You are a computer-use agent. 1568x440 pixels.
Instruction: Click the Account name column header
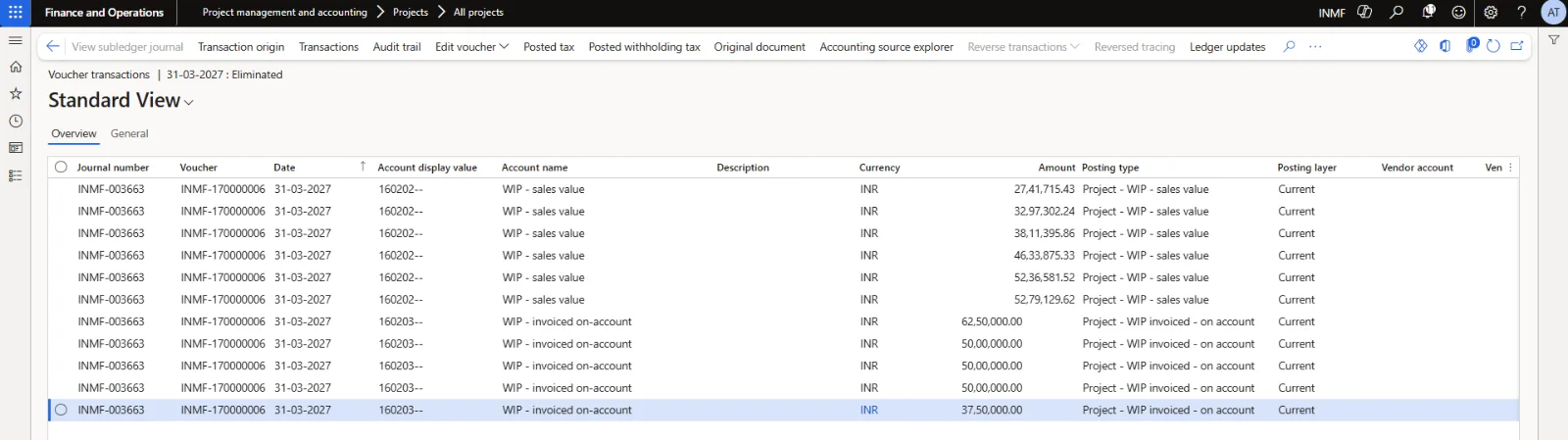(534, 168)
